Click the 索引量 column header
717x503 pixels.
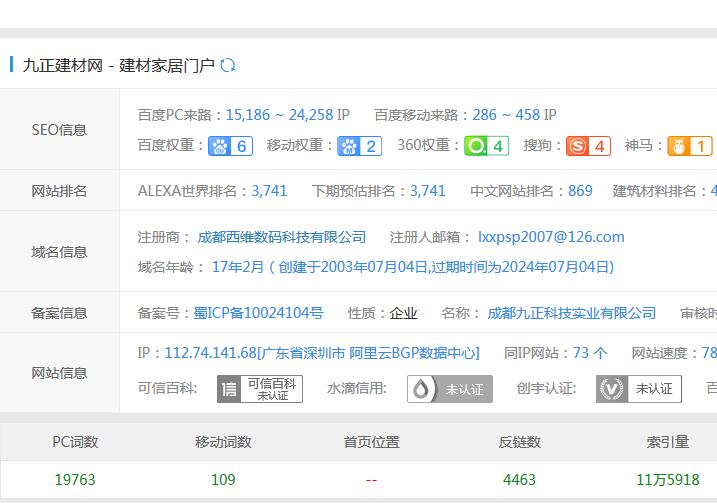pyautogui.click(x=668, y=442)
